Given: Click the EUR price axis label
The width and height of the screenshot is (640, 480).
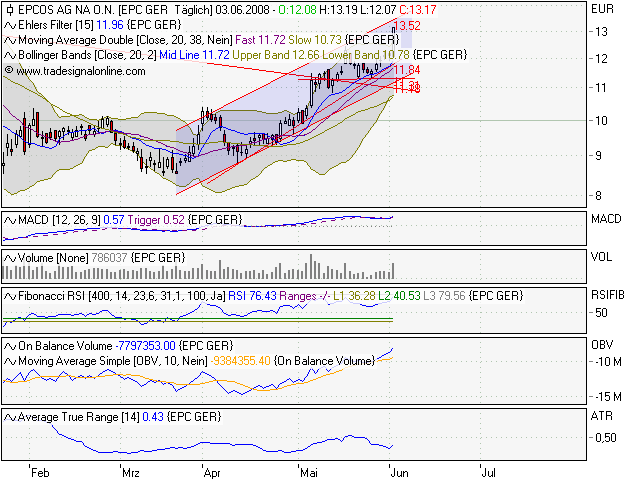Looking at the screenshot, I should click(602, 9).
